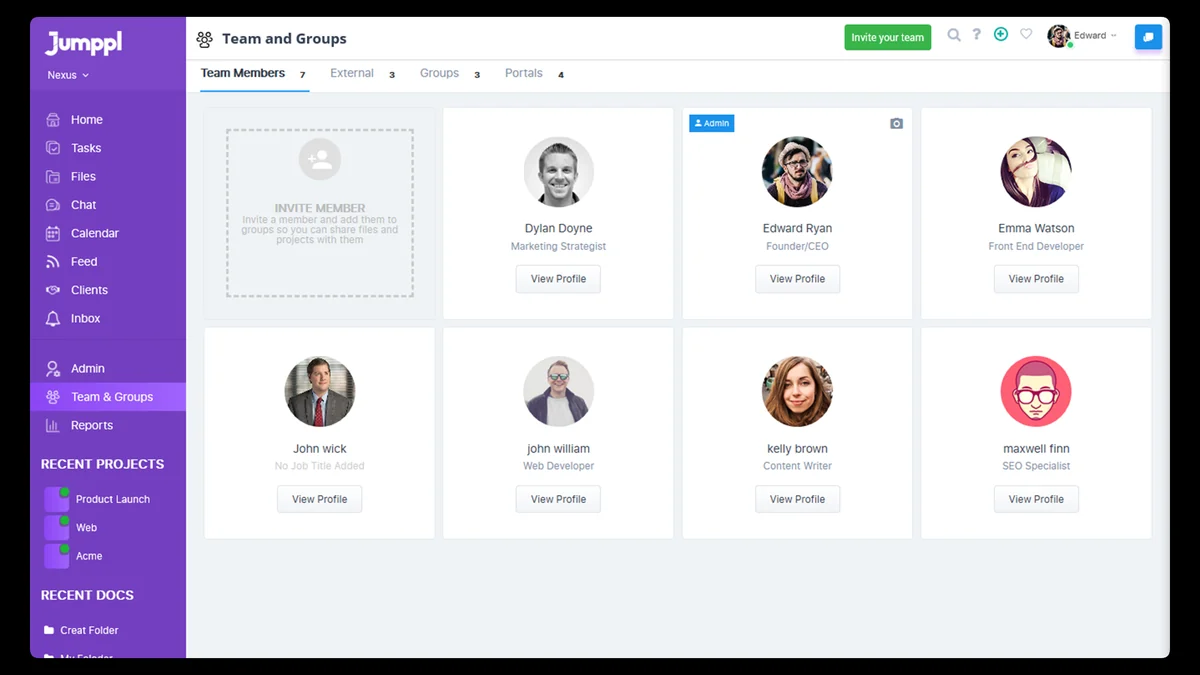This screenshot has width=1200, height=675.
Task: Switch to the Groups tab
Action: (439, 74)
